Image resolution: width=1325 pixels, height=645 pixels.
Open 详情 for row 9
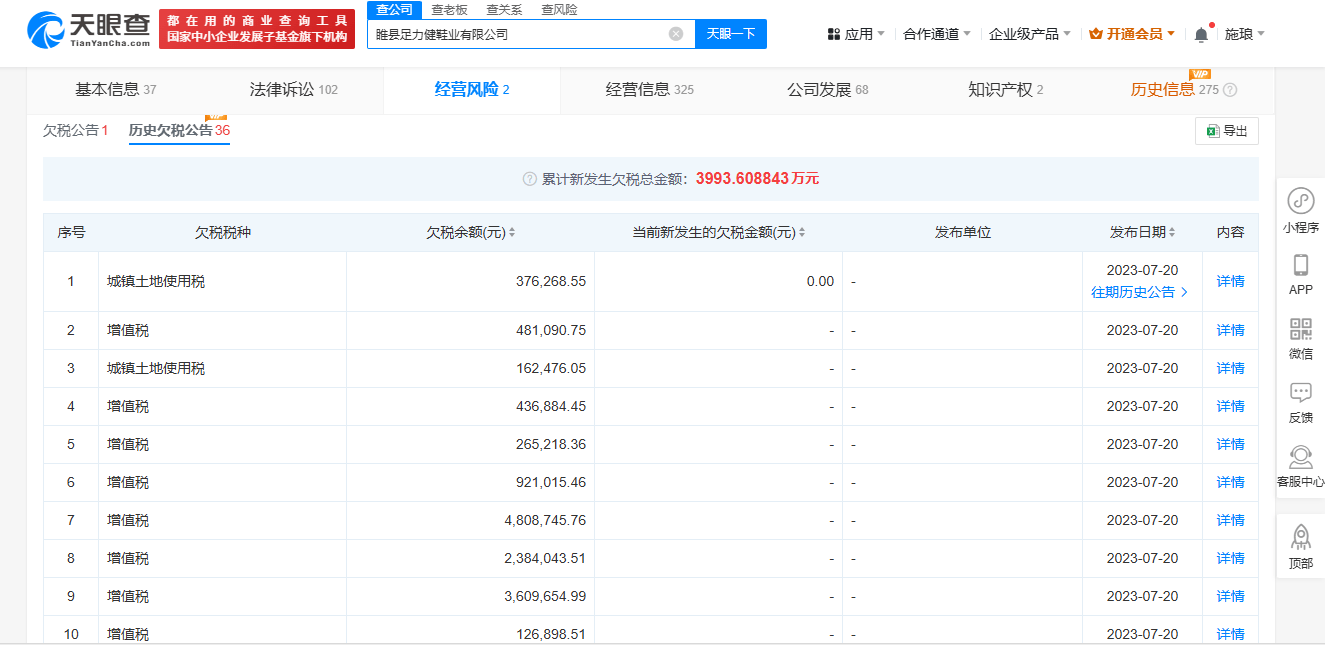(x=1230, y=596)
